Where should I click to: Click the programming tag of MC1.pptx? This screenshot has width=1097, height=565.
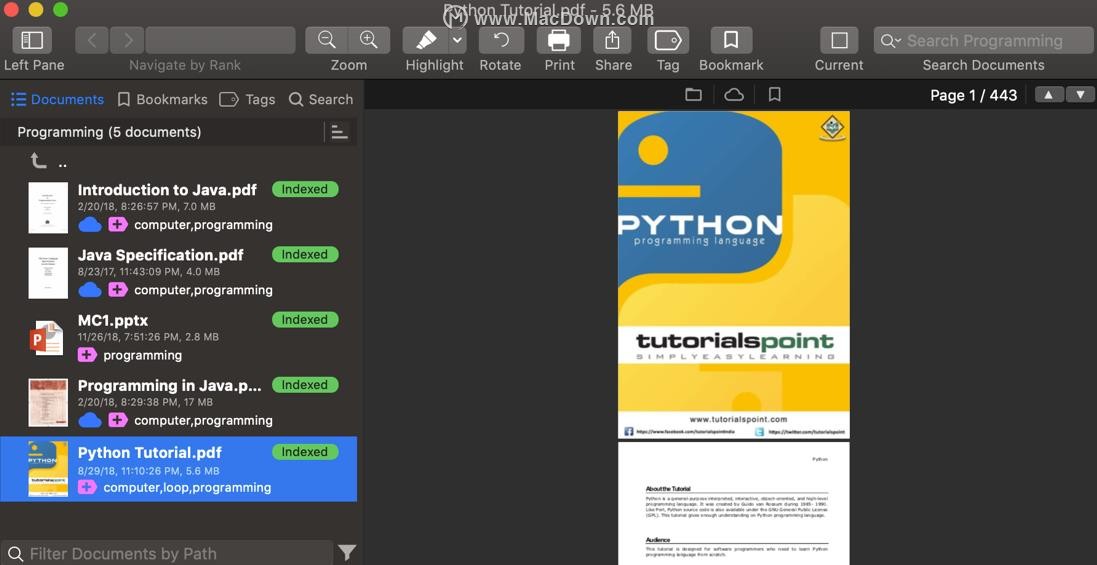(x=143, y=355)
